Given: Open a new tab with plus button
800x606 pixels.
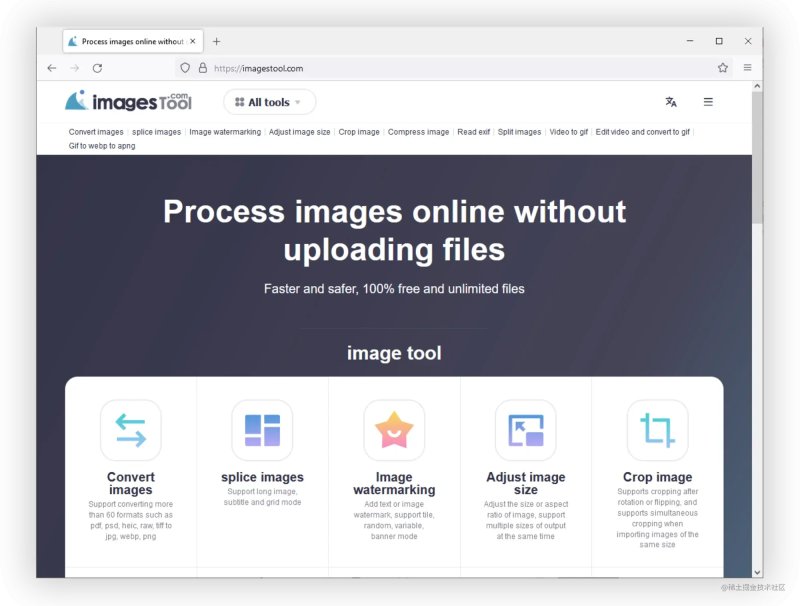Looking at the screenshot, I should pos(216,41).
